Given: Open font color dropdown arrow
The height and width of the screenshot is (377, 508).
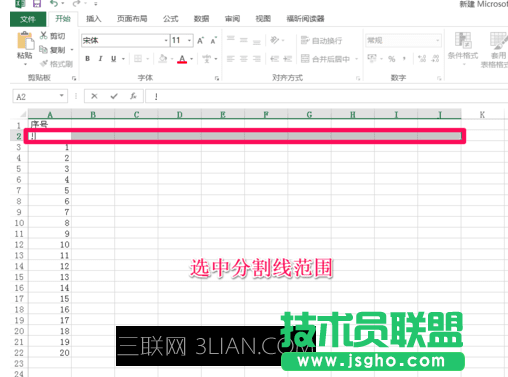Looking at the screenshot, I should [192, 59].
